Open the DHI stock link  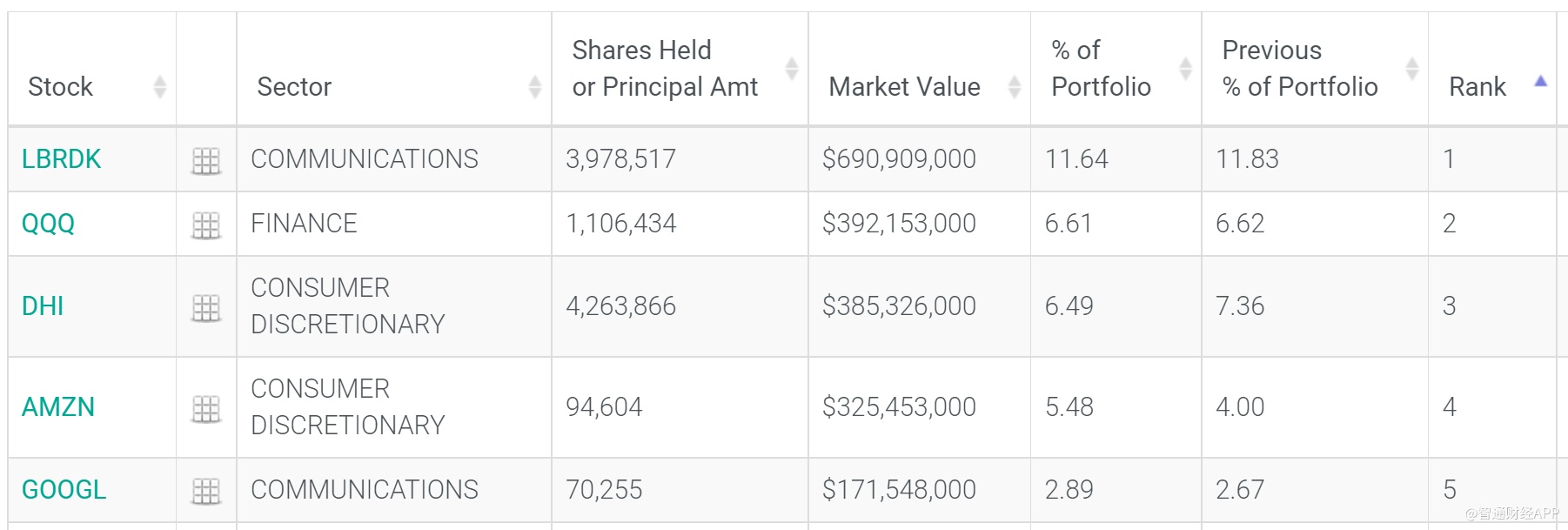pos(43,306)
